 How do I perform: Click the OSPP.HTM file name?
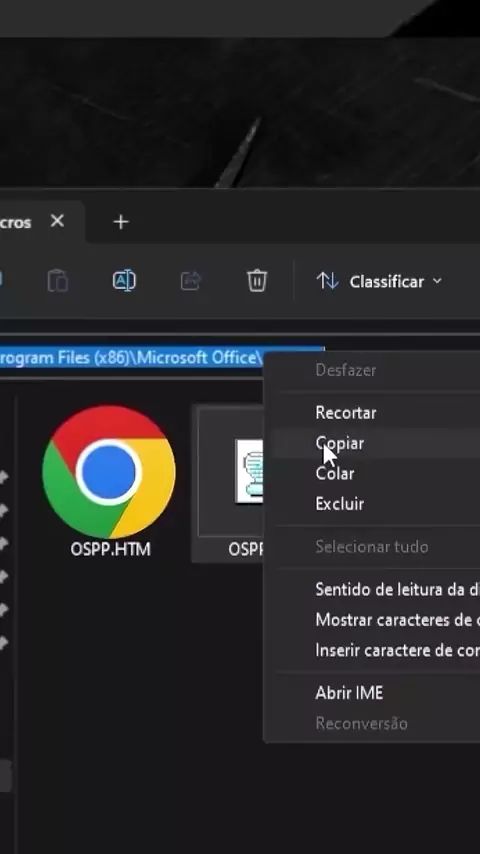pos(111,549)
